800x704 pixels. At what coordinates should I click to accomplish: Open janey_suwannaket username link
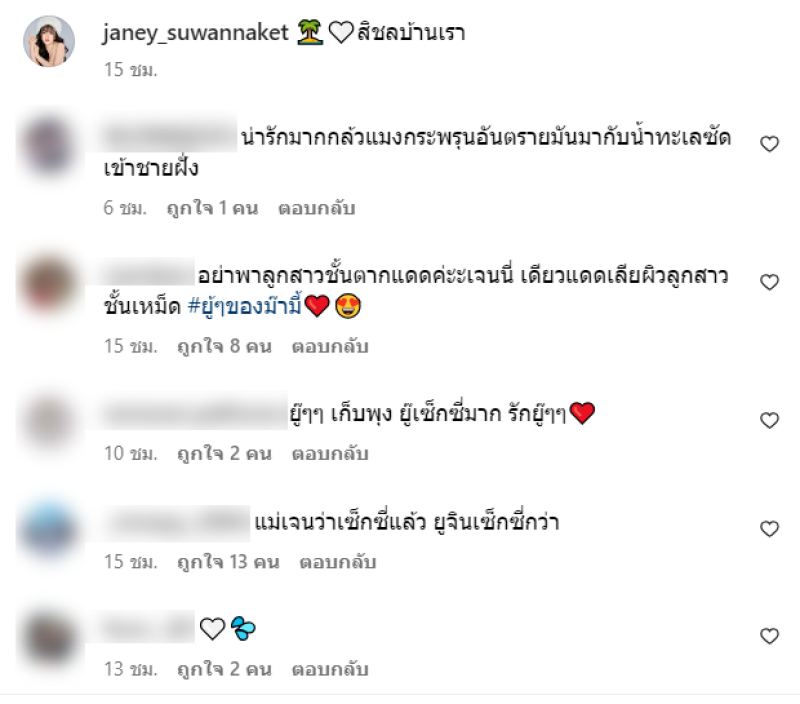click(195, 33)
